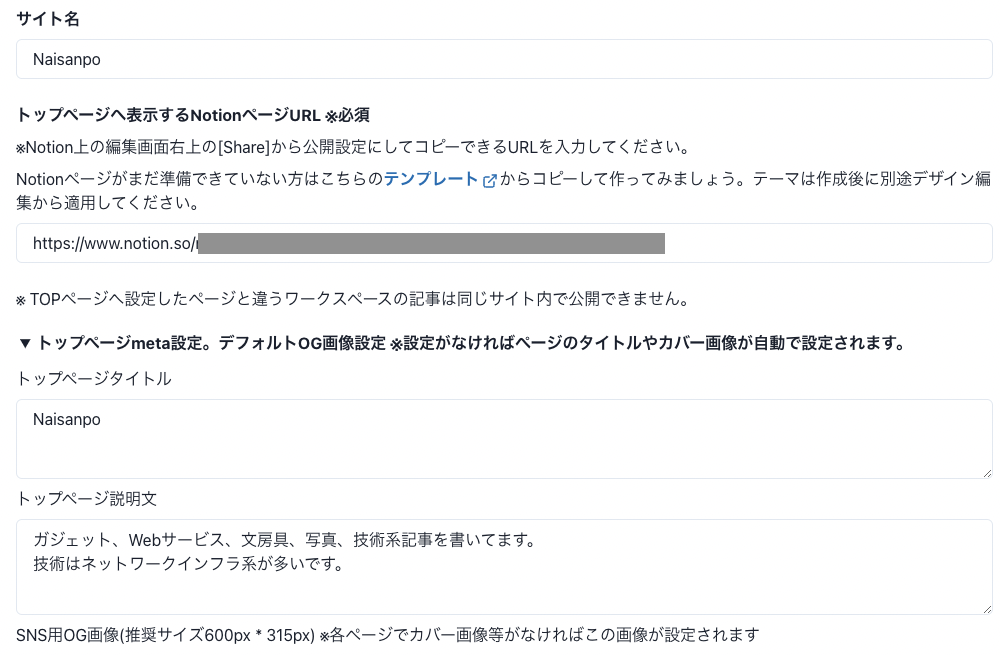
Task: Collapse the トップページmeta設定 disclosure triangle
Action: [25, 343]
